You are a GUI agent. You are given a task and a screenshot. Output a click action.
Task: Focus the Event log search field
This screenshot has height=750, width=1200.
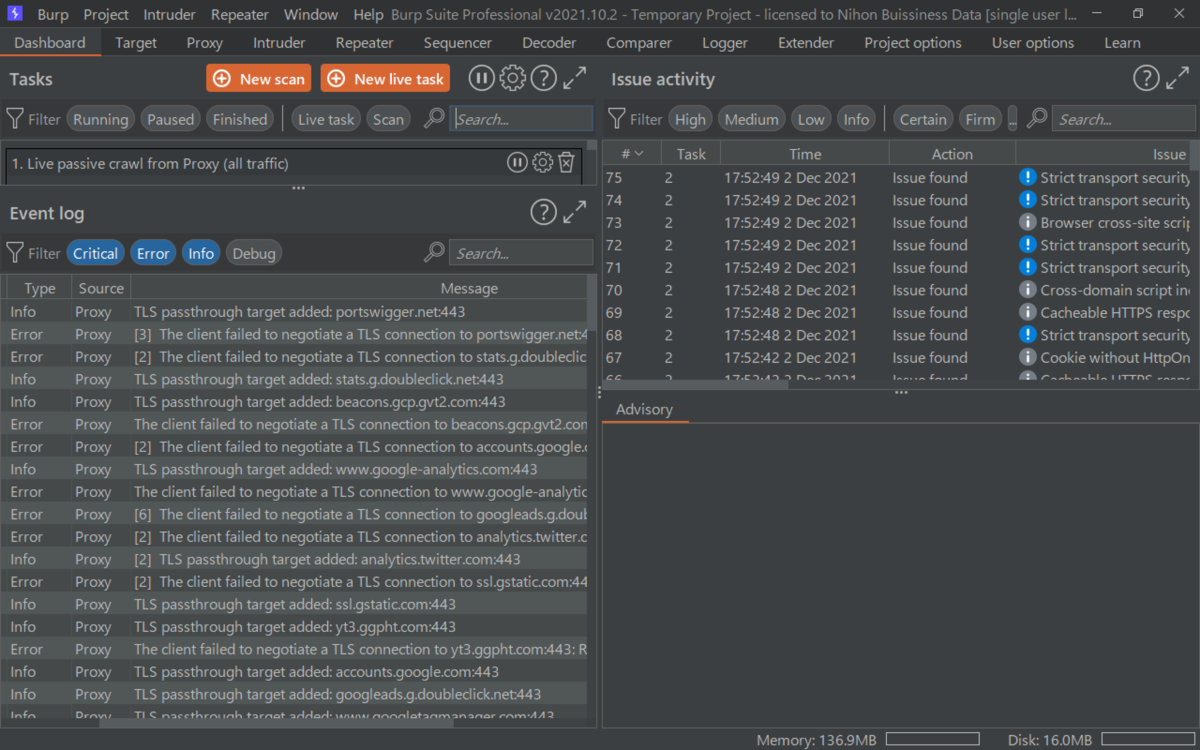click(521, 253)
